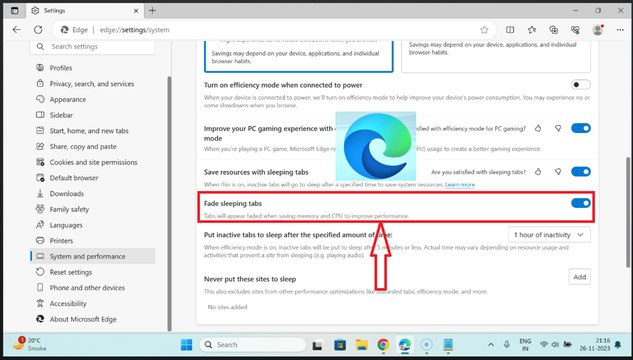The width and height of the screenshot is (633, 360).
Task: Show hidden system tray icons chevron
Action: [x=491, y=345]
